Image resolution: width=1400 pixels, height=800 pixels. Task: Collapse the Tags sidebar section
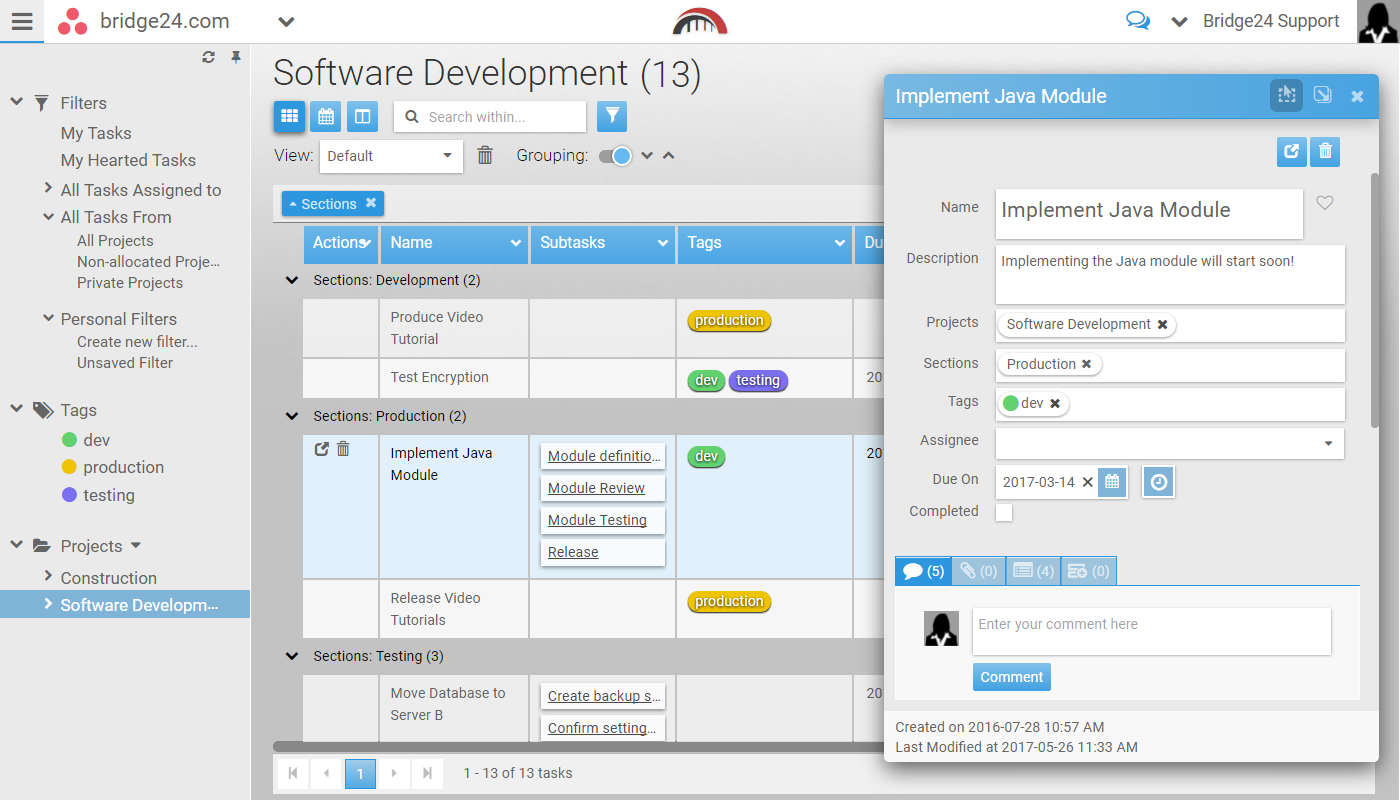[17, 409]
